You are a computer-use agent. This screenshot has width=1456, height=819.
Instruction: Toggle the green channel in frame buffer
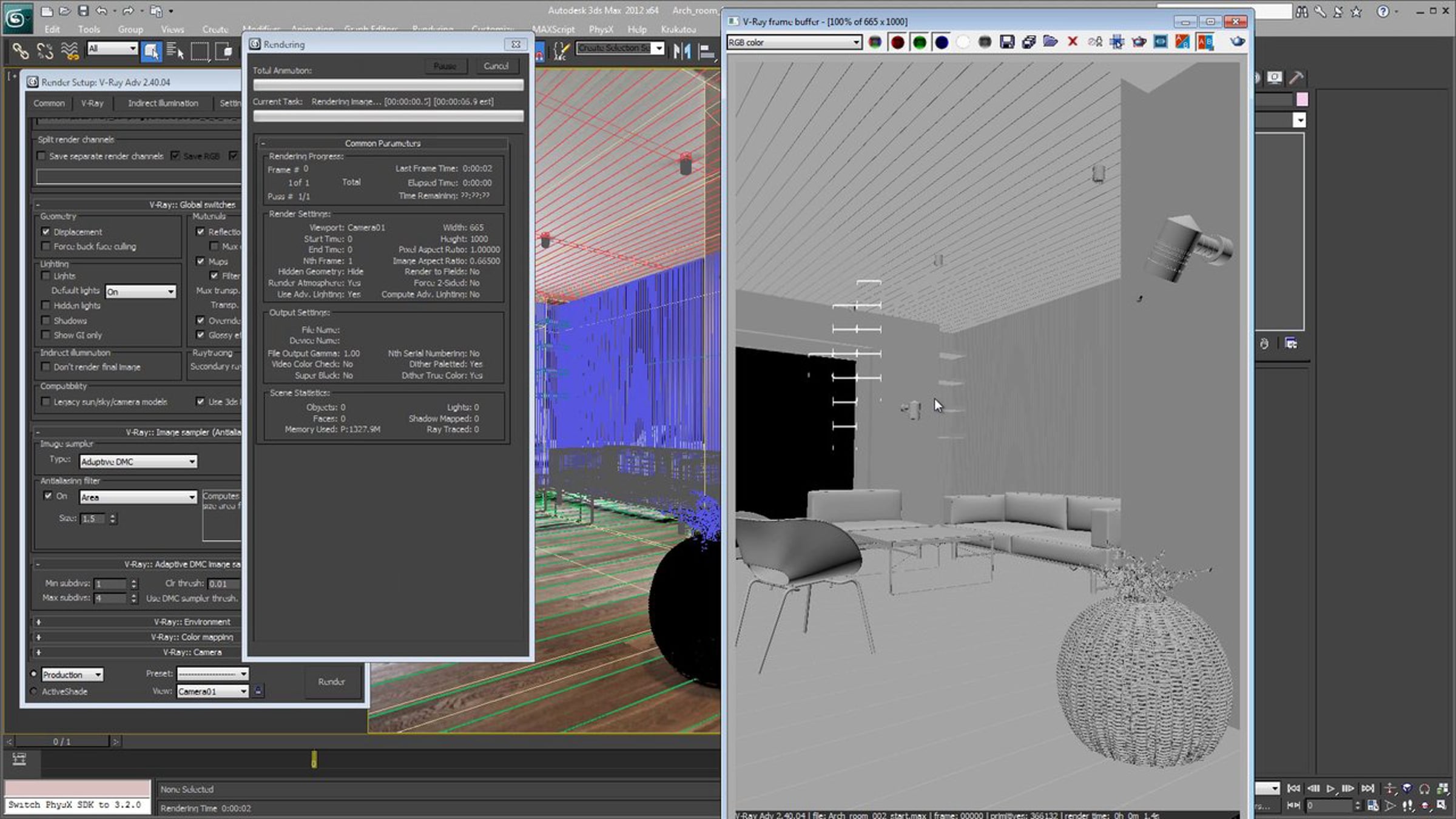pyautogui.click(x=920, y=42)
